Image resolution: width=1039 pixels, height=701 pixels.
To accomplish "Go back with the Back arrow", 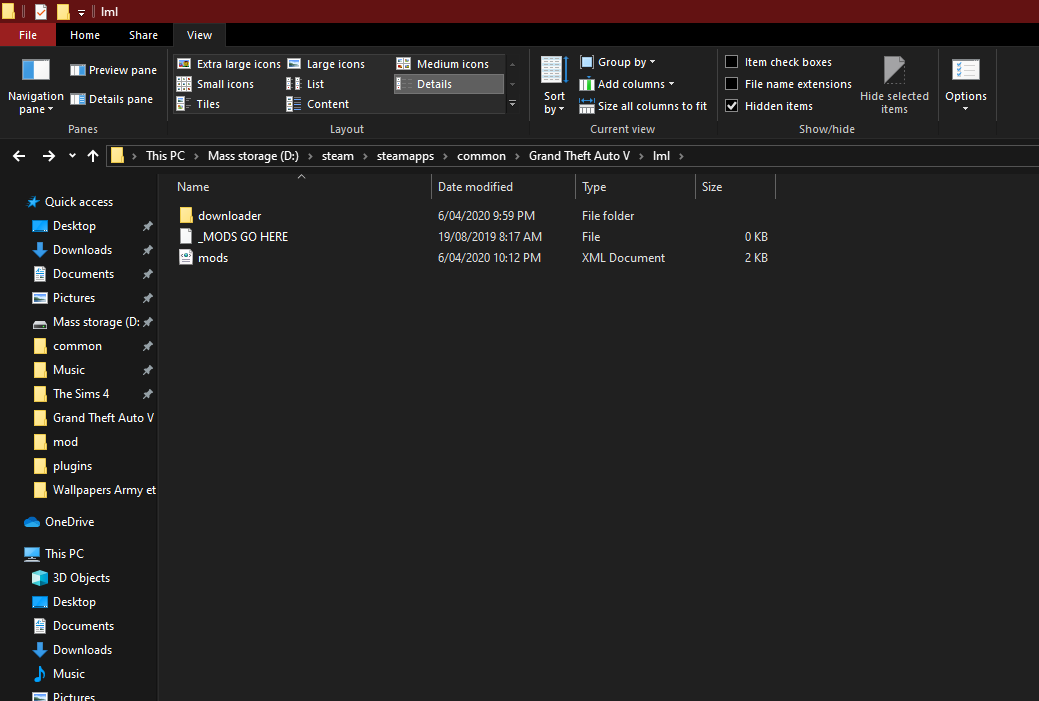I will point(19,156).
